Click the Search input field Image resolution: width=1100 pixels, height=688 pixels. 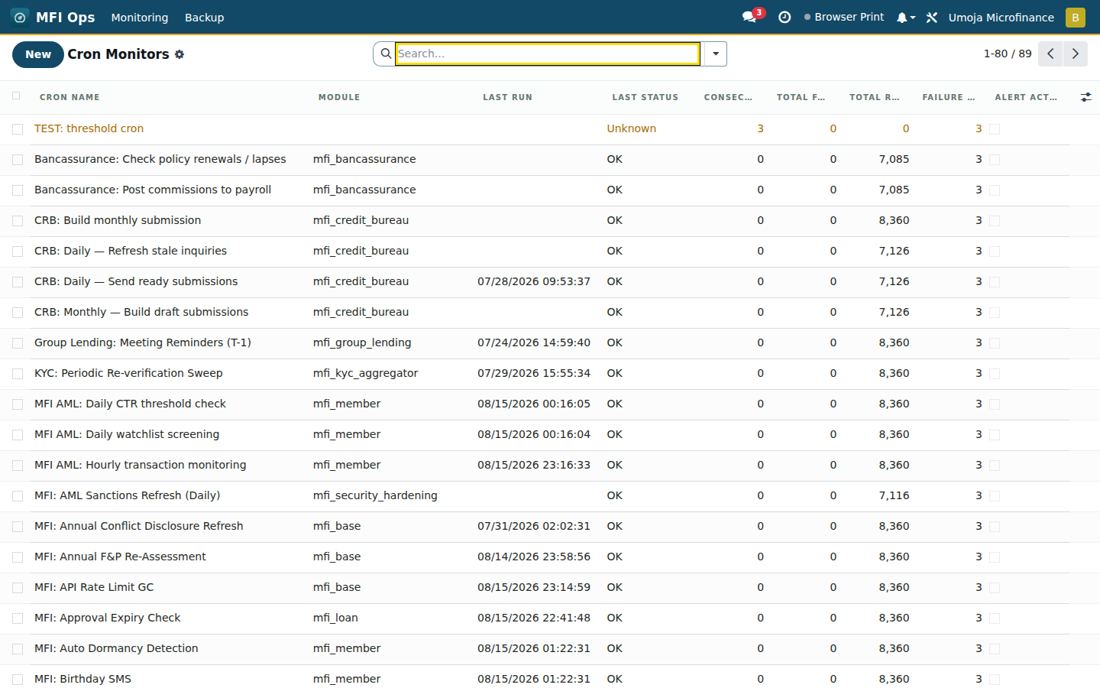click(x=547, y=53)
